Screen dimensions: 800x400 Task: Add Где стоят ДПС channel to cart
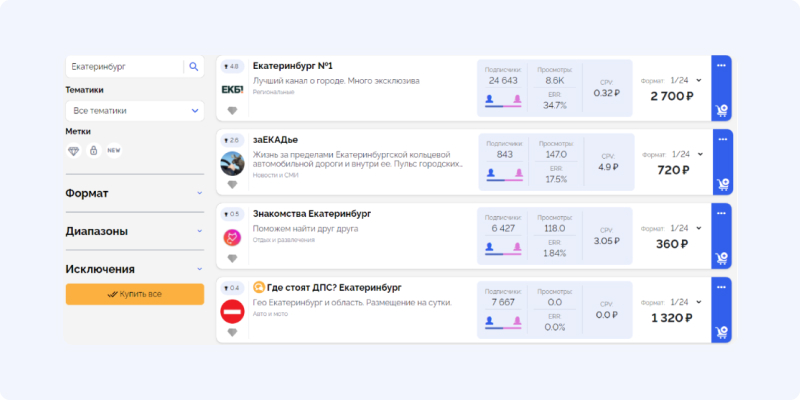721,332
